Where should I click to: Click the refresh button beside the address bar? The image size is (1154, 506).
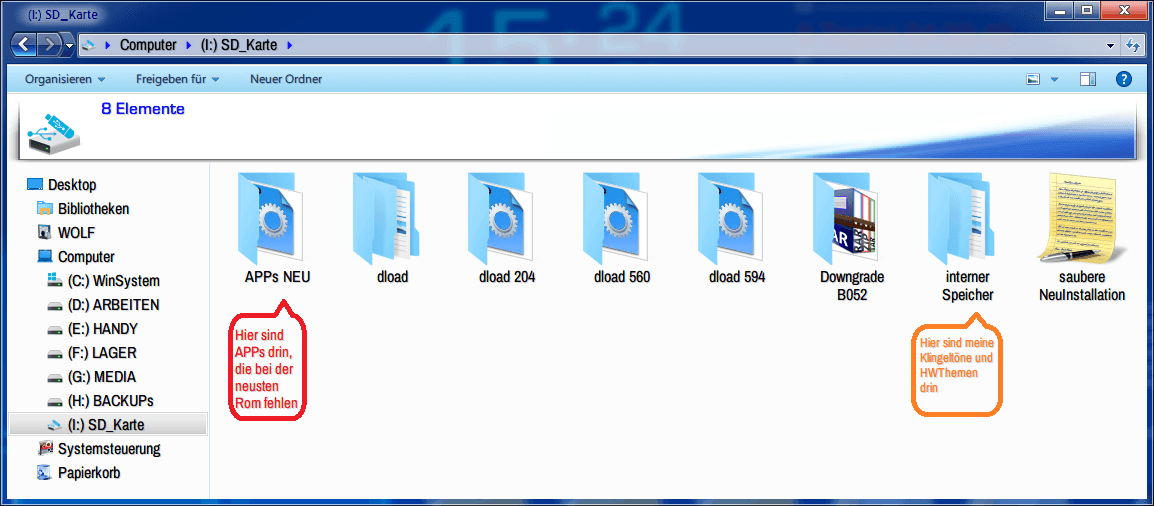pos(1133,46)
